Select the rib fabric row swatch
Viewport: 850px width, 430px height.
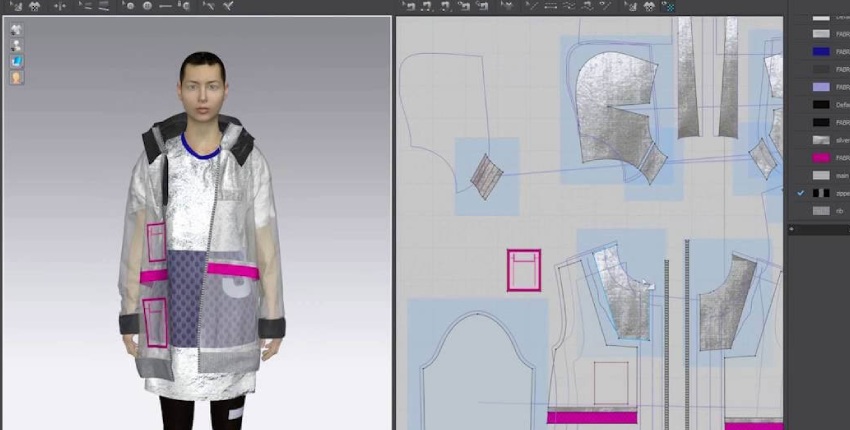point(821,210)
